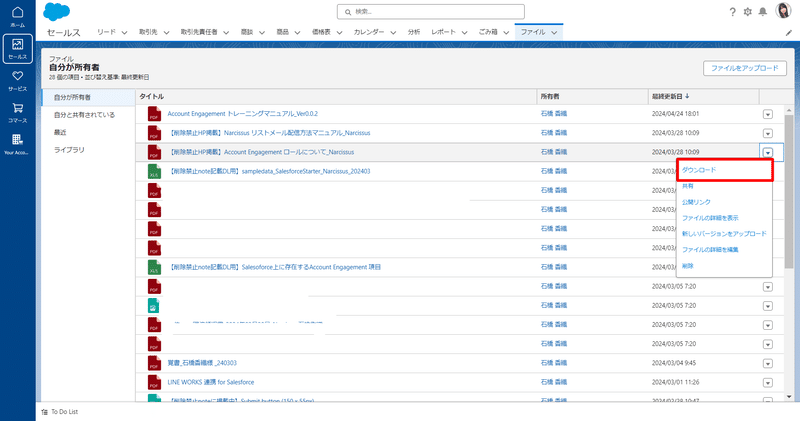This screenshot has height=421, width=800.
Task: Open the サービス heart icon in the sidebar
Action: point(17,76)
